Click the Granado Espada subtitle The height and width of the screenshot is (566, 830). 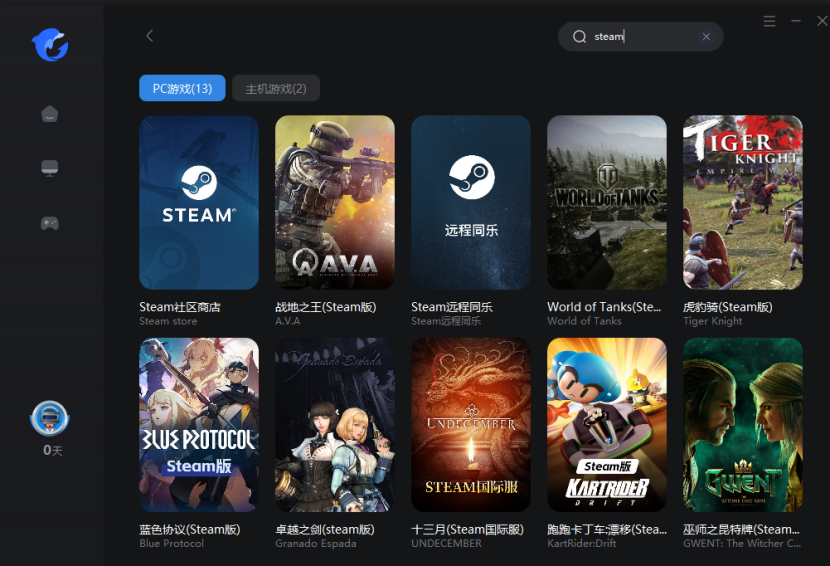(315, 544)
